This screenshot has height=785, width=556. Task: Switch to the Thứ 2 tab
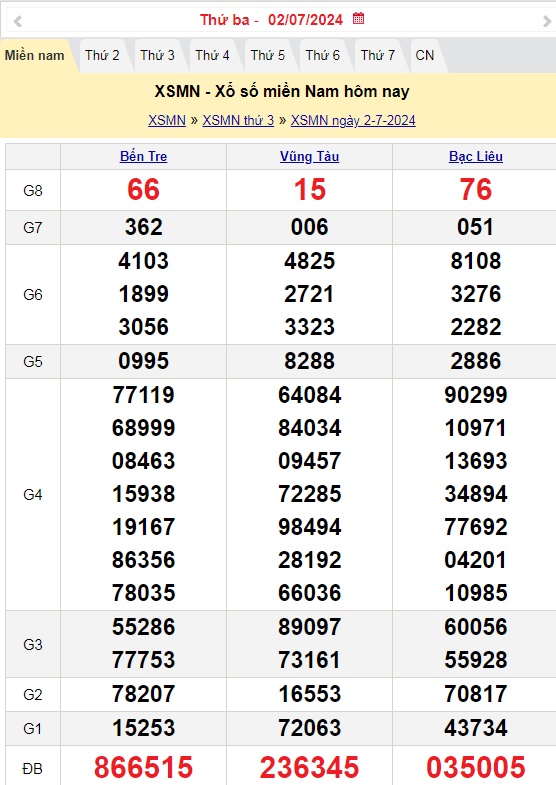[x=102, y=56]
